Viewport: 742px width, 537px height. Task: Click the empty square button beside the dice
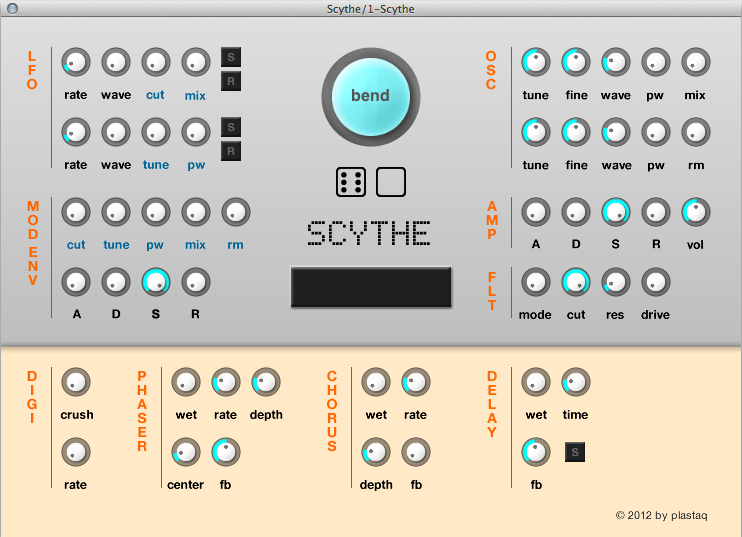(x=391, y=182)
